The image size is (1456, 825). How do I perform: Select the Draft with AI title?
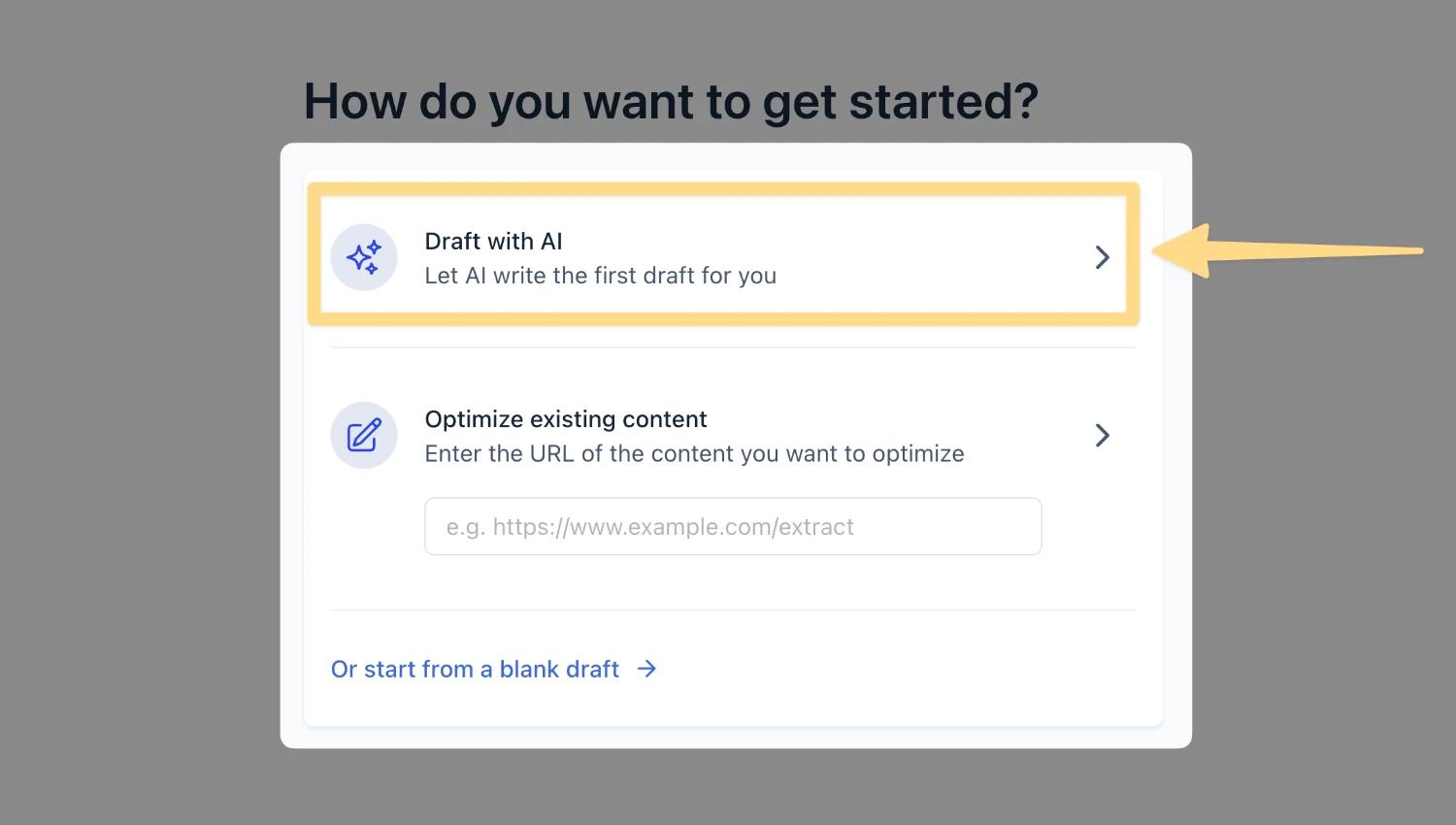[x=493, y=241]
